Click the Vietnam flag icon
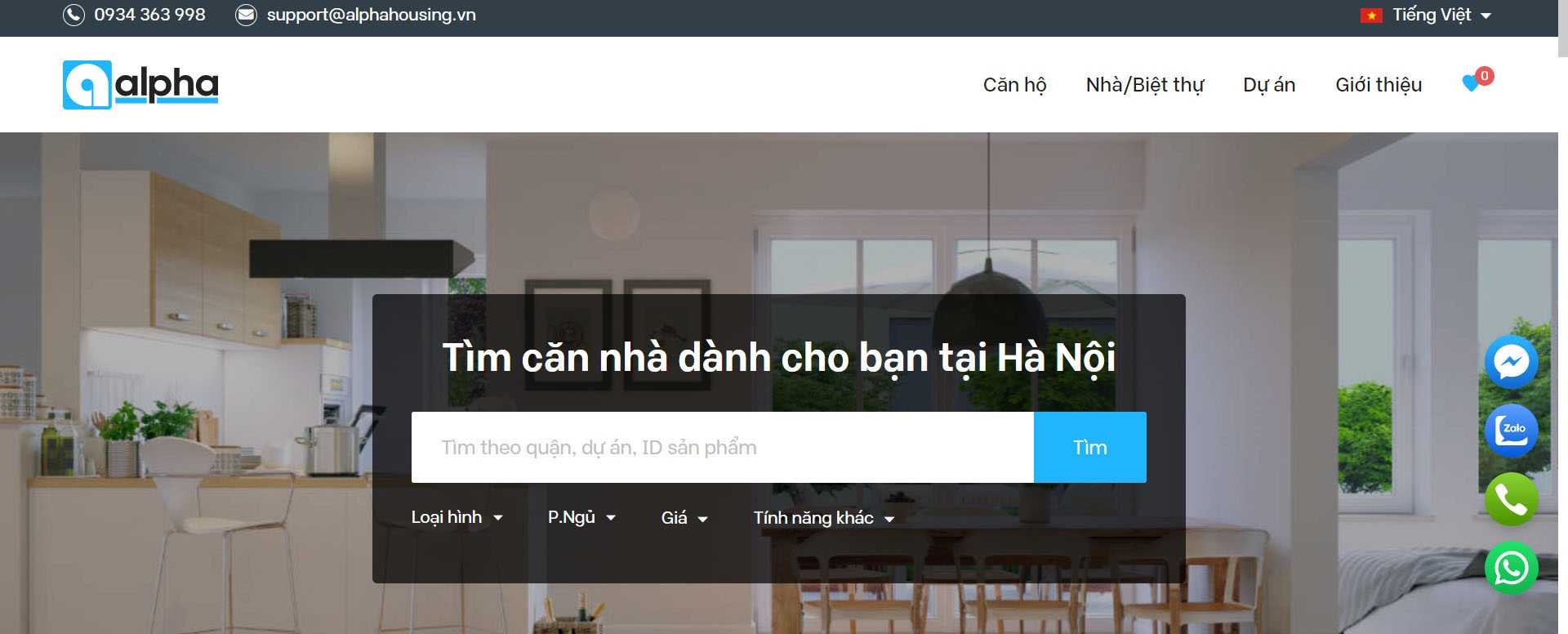The width and height of the screenshot is (1568, 634). click(x=1371, y=16)
